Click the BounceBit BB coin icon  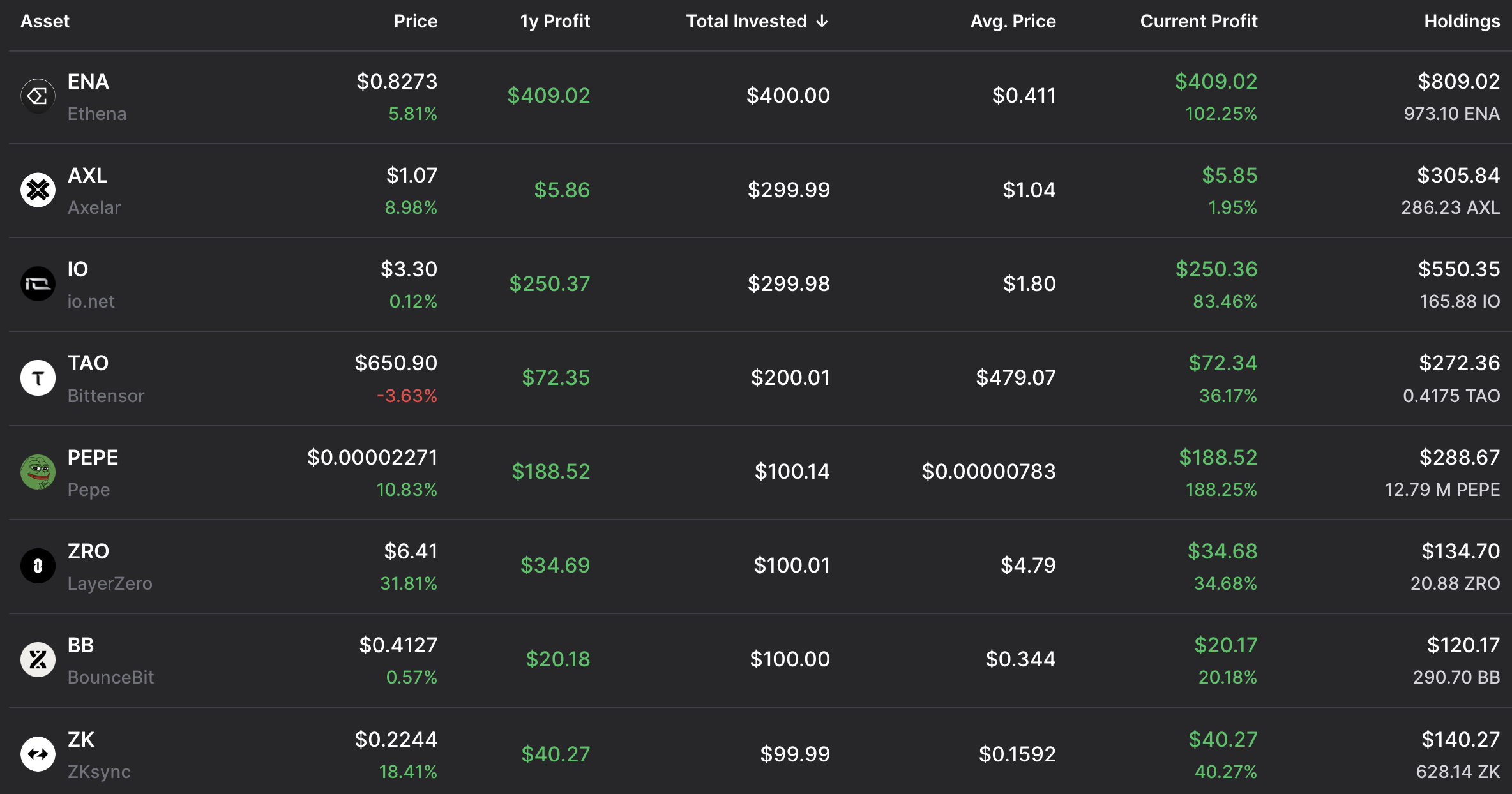[x=38, y=659]
